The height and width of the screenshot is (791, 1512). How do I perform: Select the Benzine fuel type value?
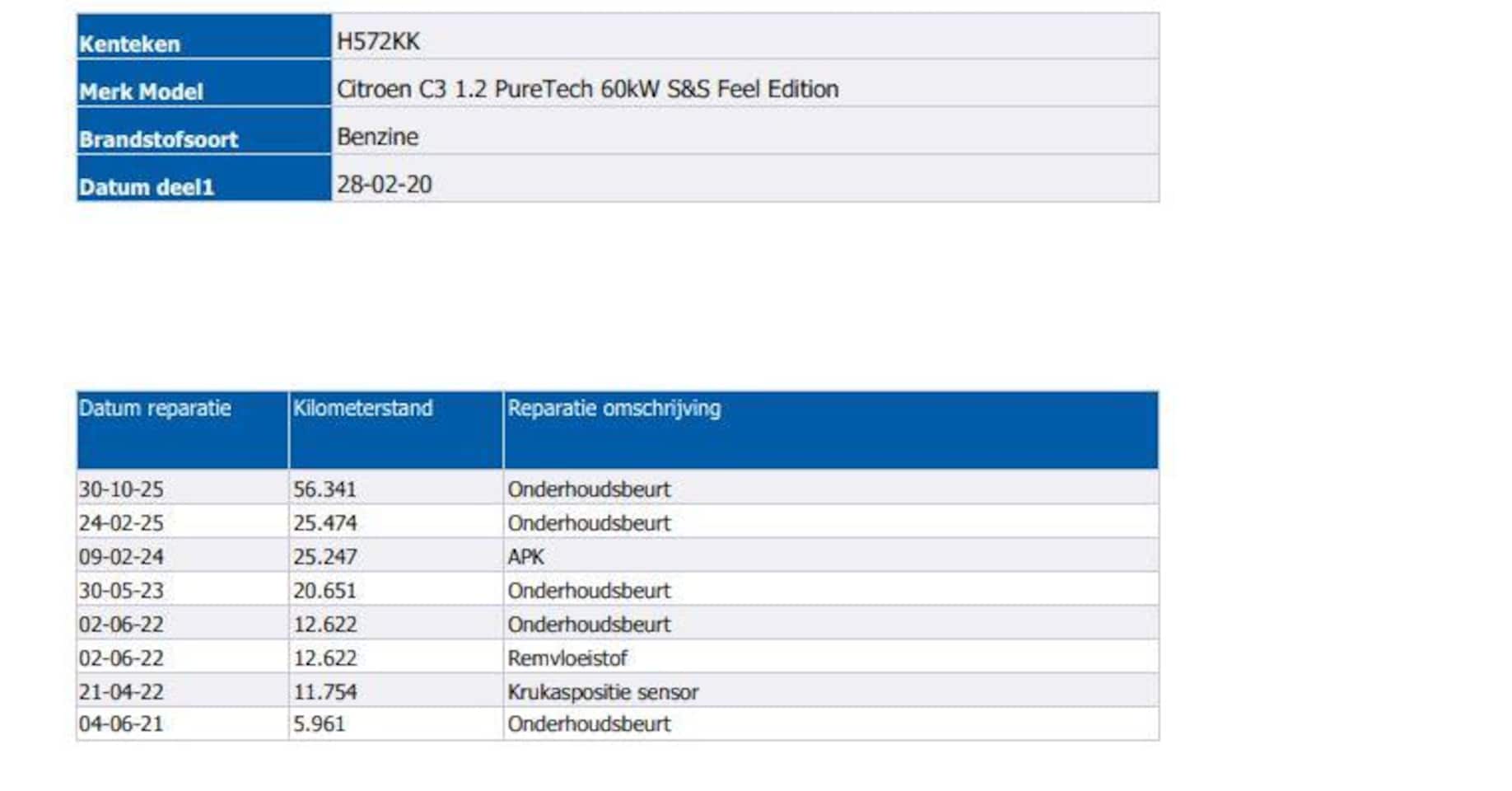pyautogui.click(x=377, y=137)
